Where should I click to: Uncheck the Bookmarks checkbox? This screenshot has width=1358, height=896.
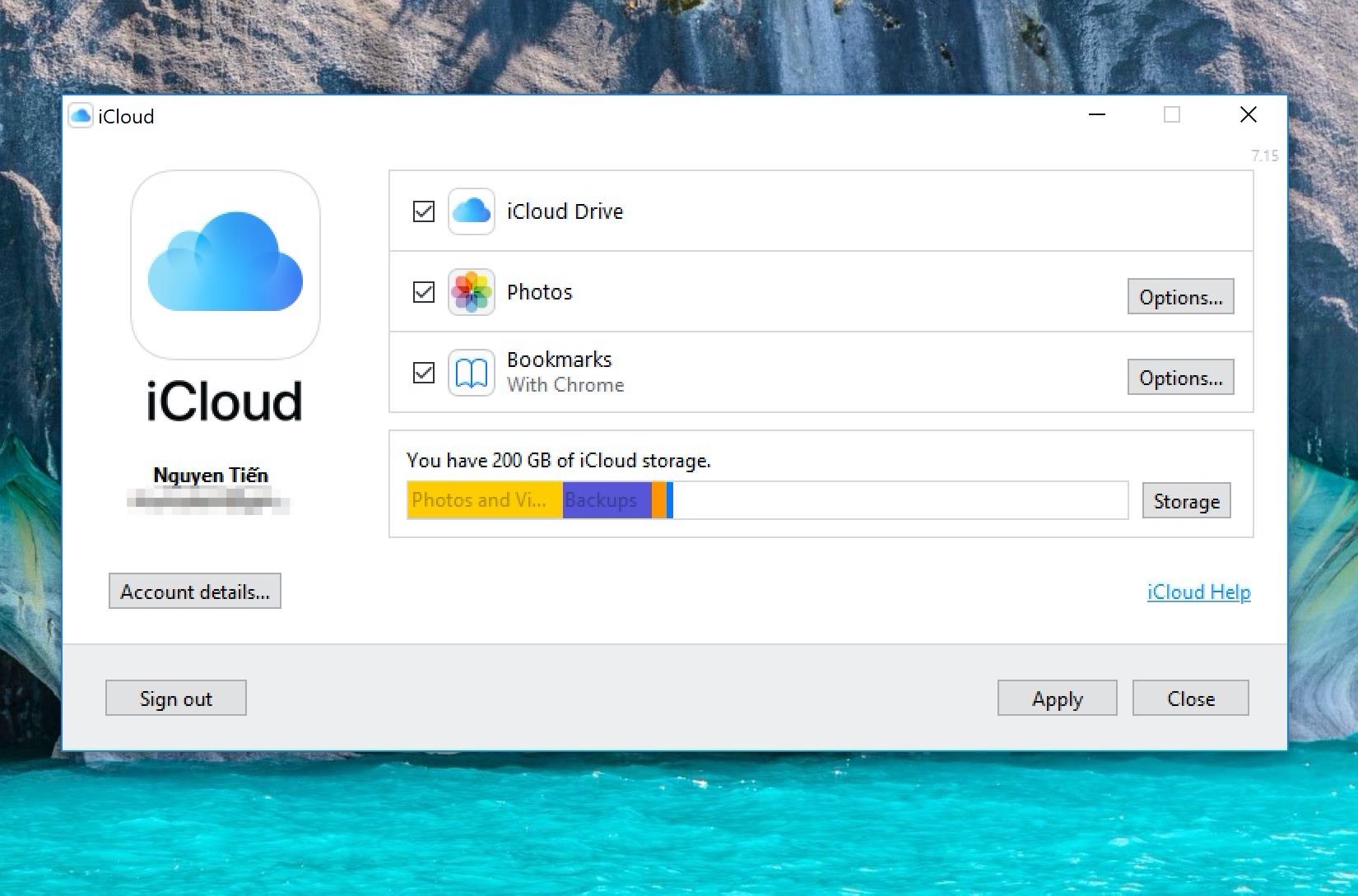[x=424, y=373]
